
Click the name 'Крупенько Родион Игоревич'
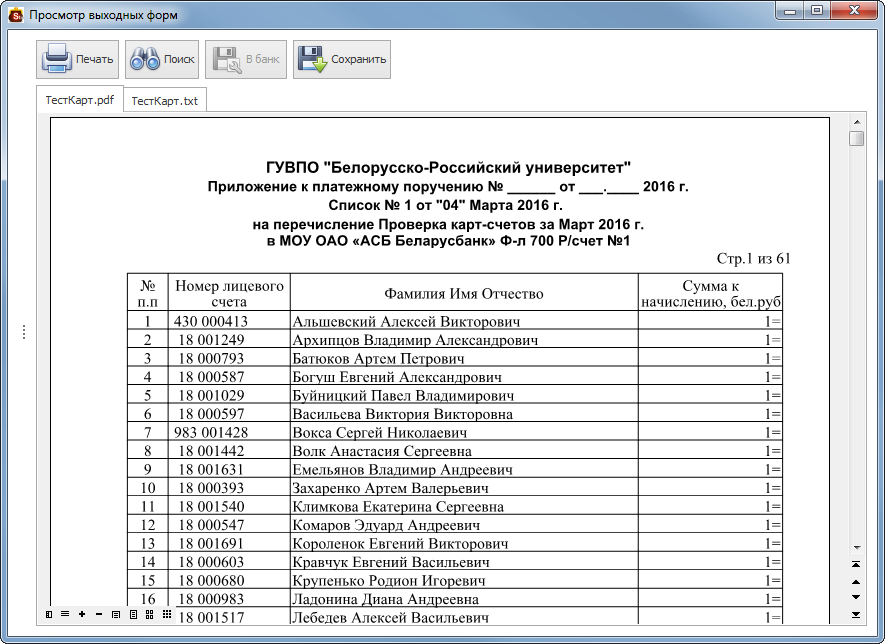click(388, 581)
